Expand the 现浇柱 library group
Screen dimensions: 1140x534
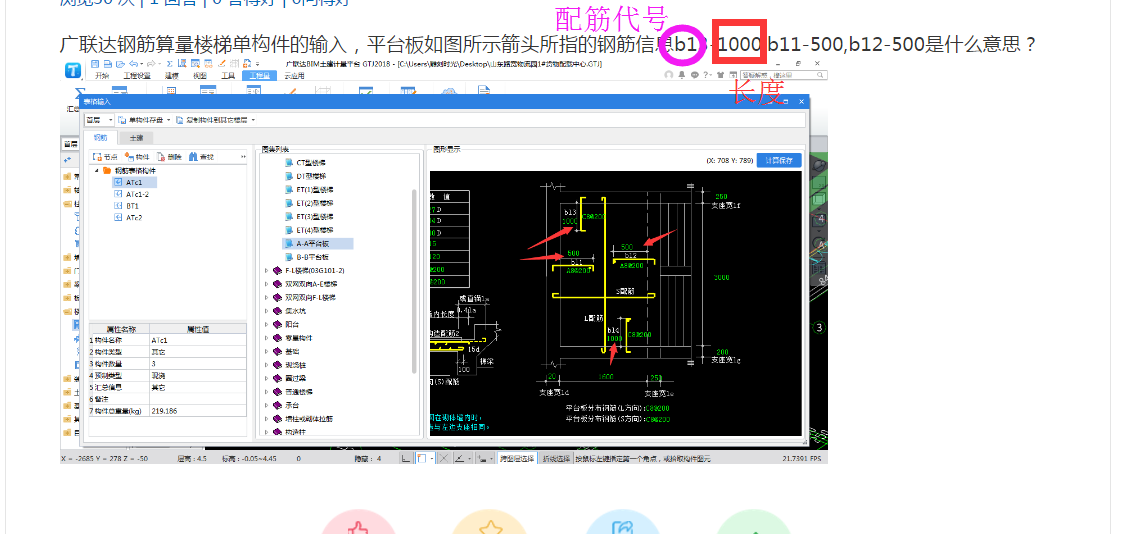(266, 364)
